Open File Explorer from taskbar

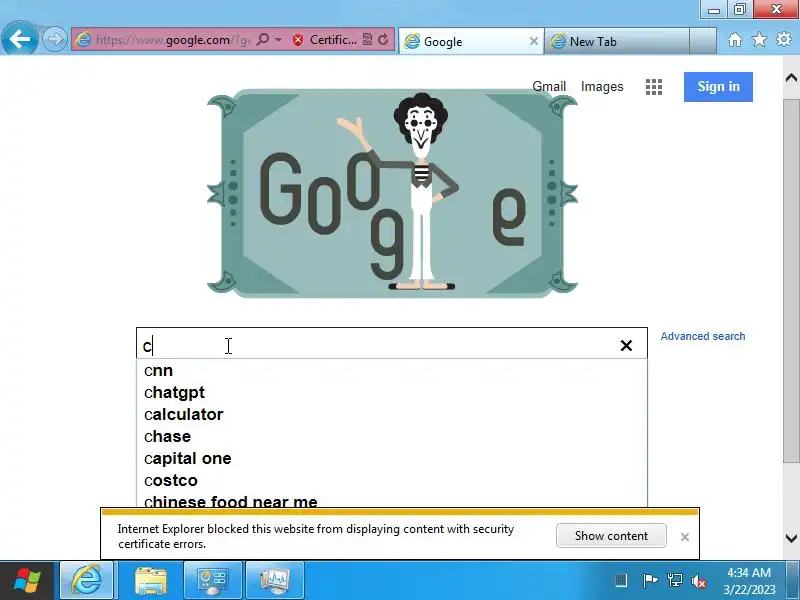(151, 580)
